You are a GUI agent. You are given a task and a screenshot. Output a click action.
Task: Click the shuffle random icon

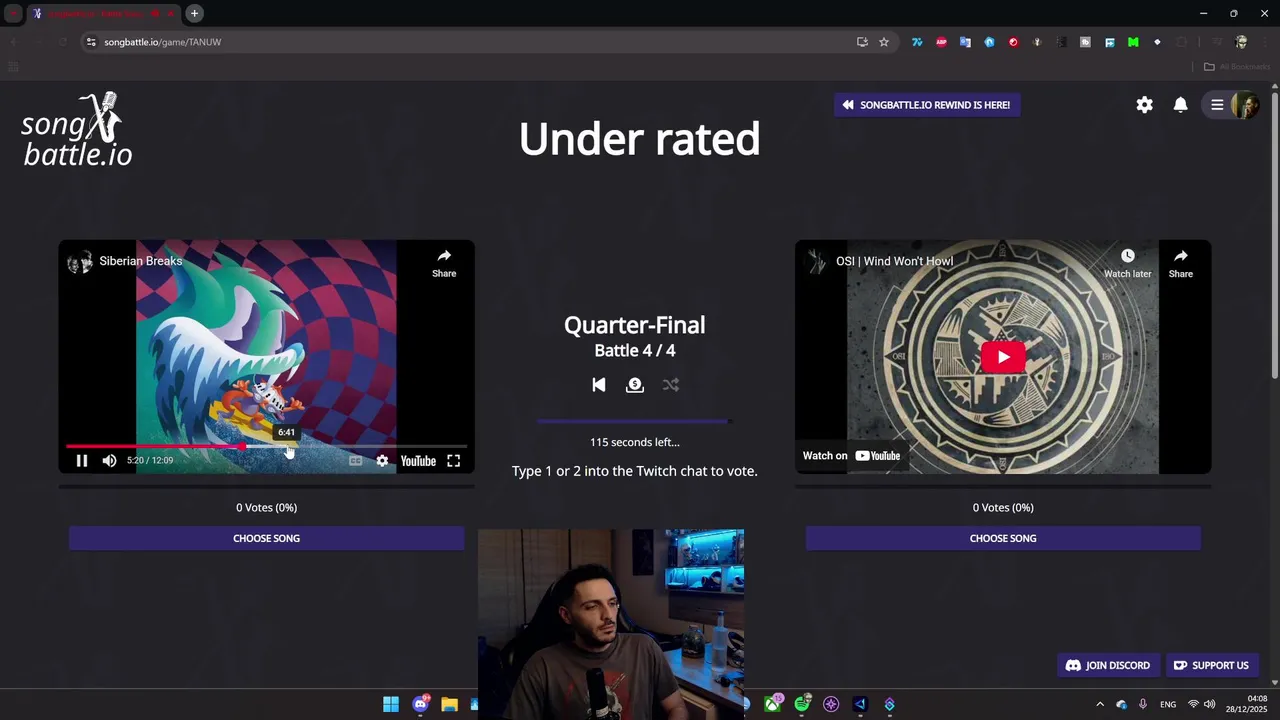pos(671,385)
